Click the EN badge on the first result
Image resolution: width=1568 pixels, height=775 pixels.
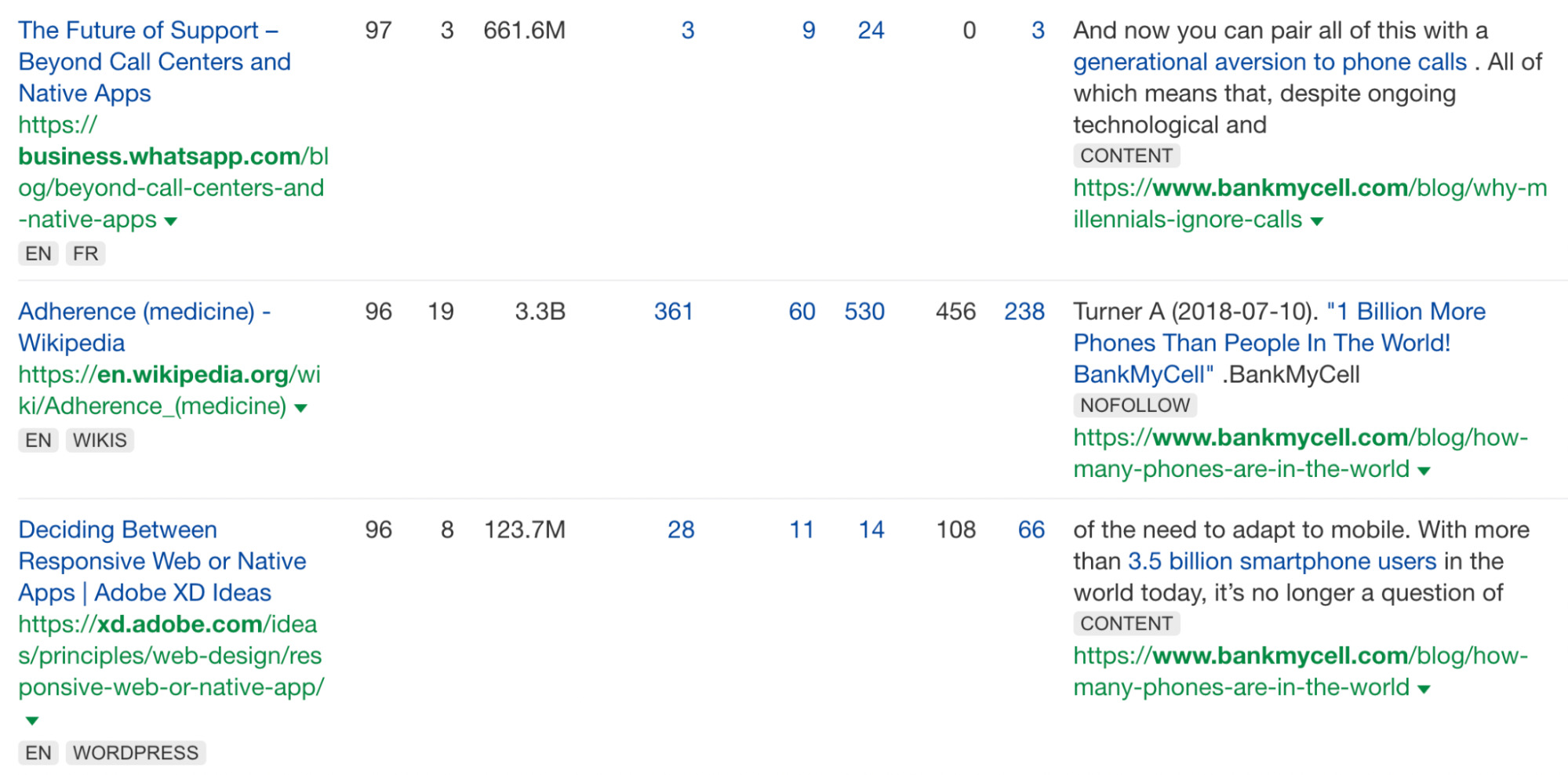(x=38, y=253)
